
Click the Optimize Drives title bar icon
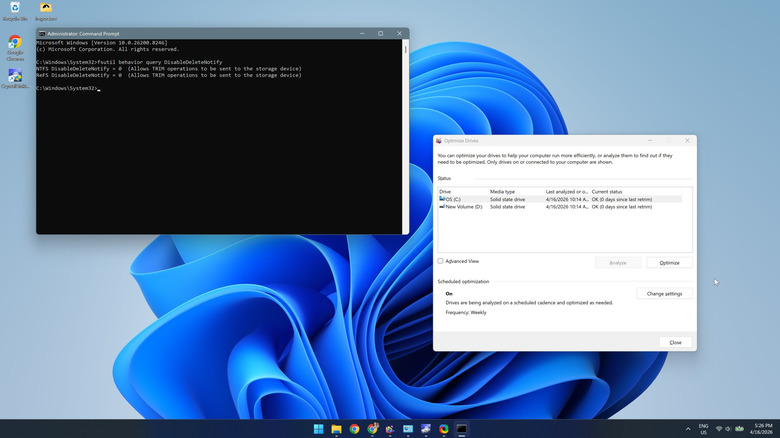tap(439, 141)
